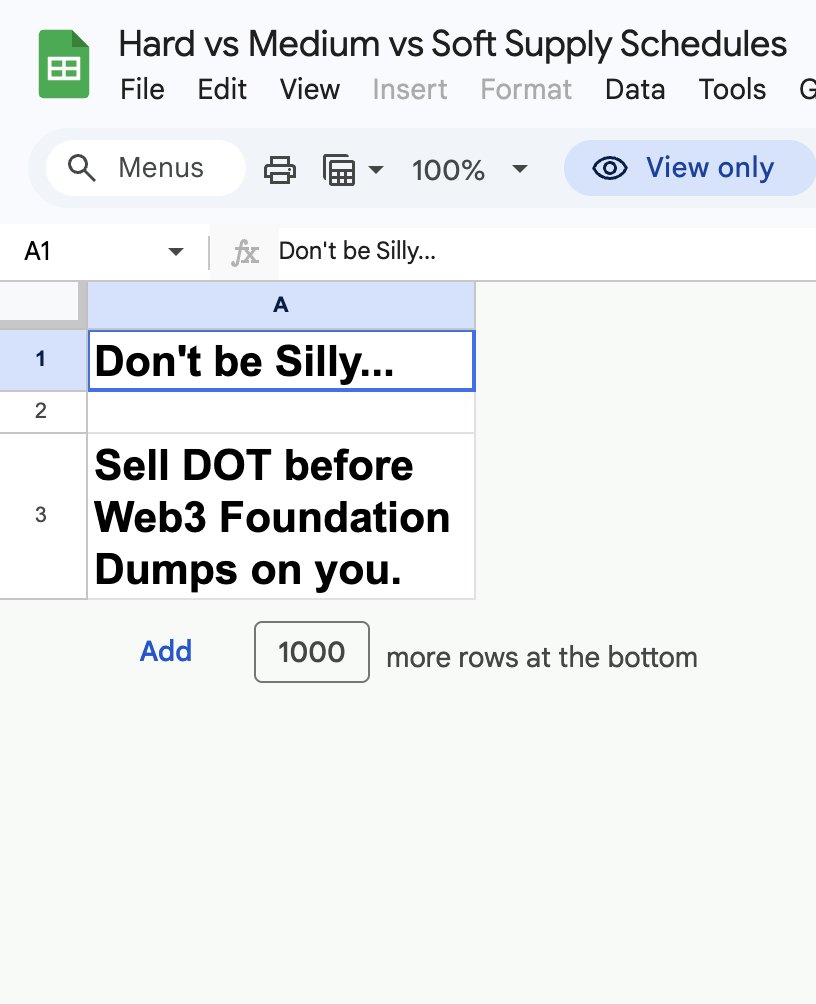Select cell "Don't be Silly..."

pyautogui.click(x=281, y=360)
